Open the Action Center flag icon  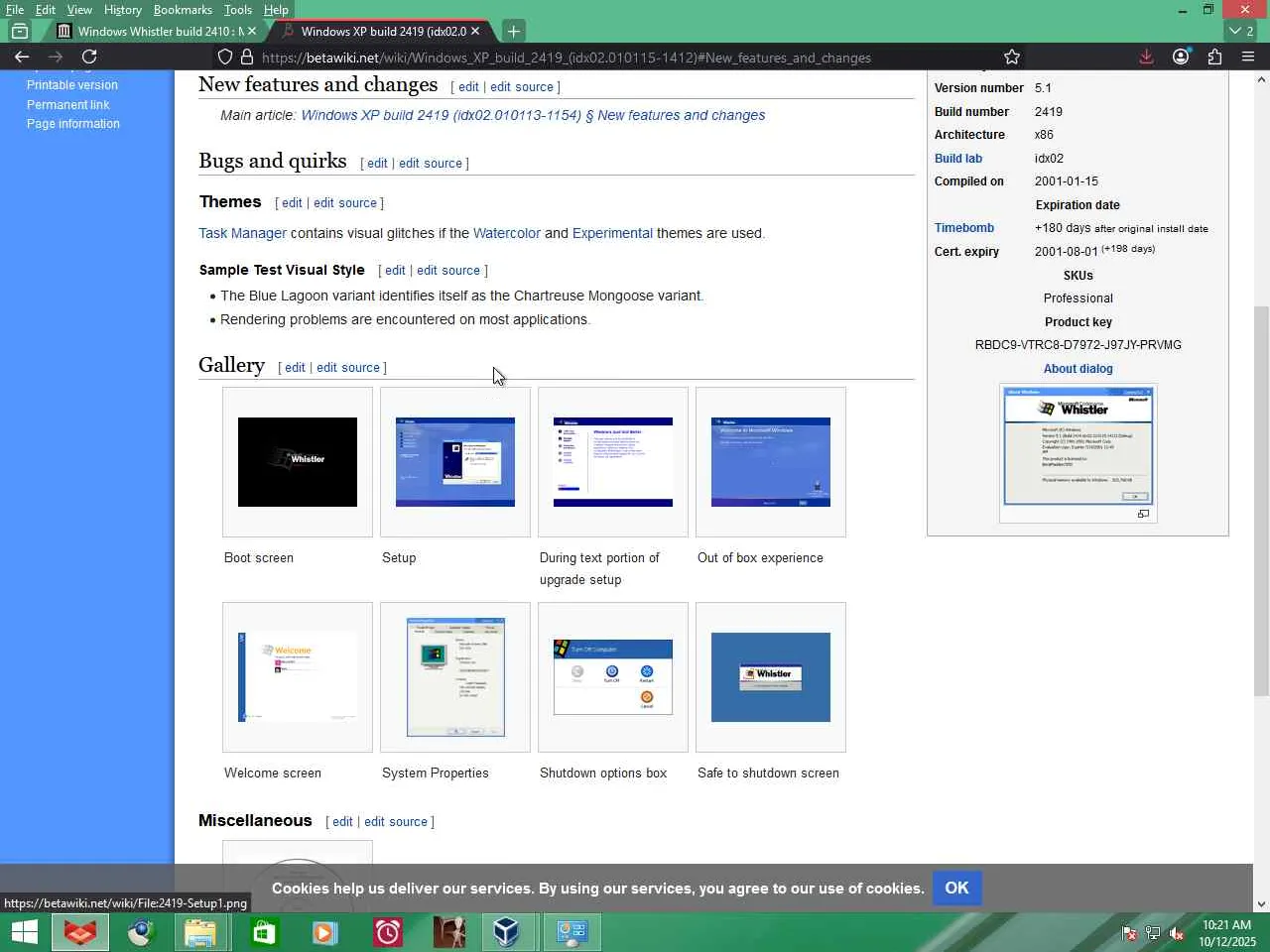click(x=1129, y=933)
